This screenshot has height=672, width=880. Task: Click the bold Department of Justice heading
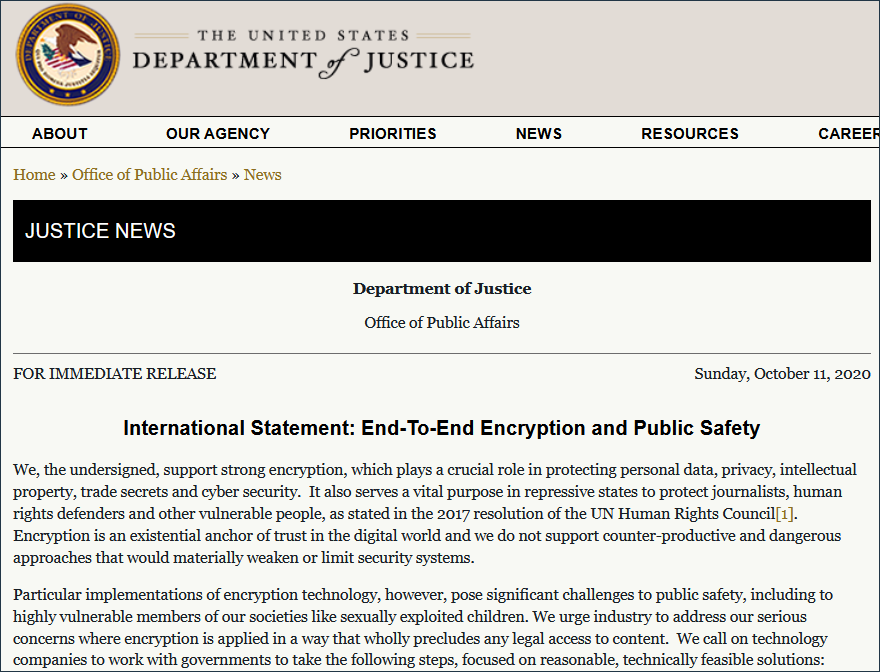coord(442,289)
